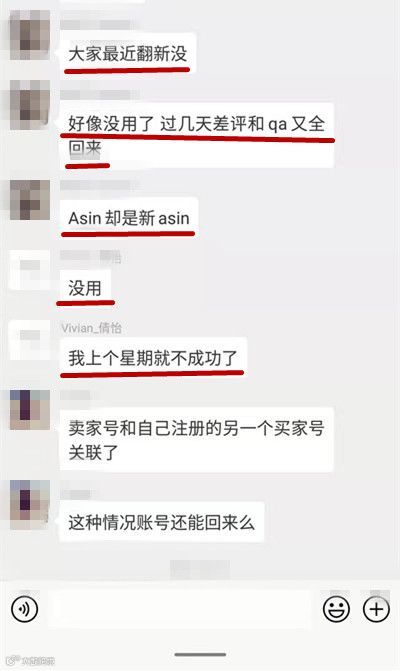
Task: Tap the voice input icon
Action: (x=24, y=609)
